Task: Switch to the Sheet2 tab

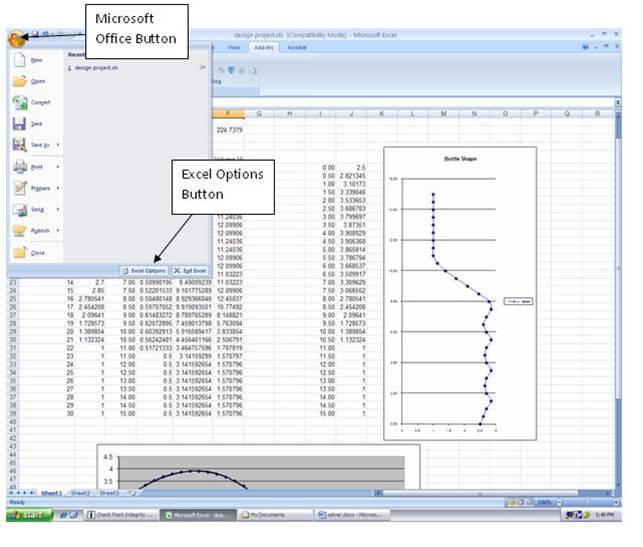Action: [x=80, y=493]
